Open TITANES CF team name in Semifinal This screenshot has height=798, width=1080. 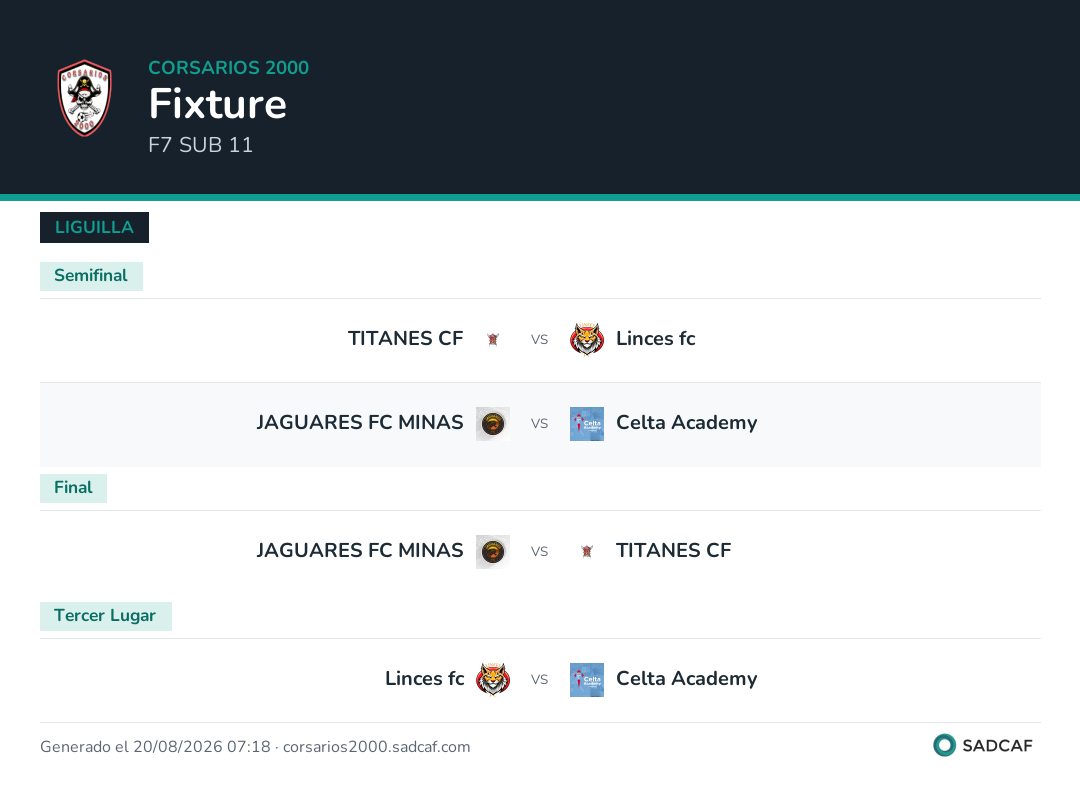point(405,339)
